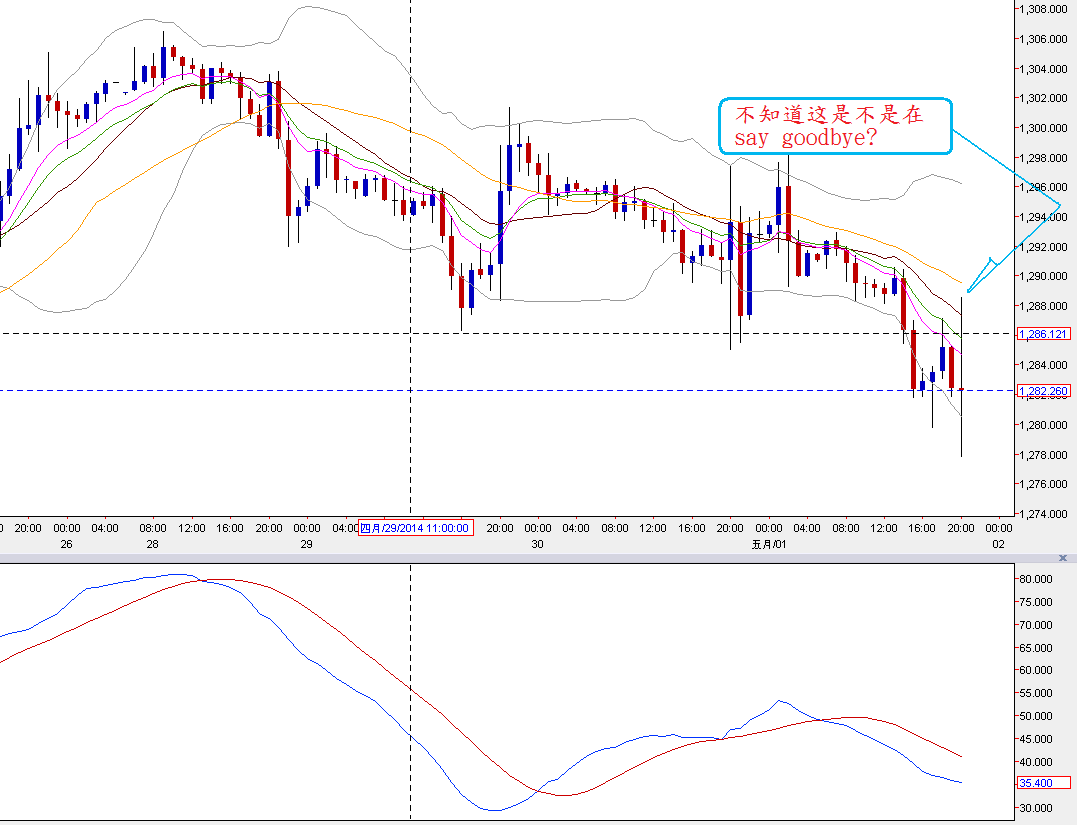The height and width of the screenshot is (825, 1077).
Task: Click the 40.000 indicator scale label
Action: pyautogui.click(x=1035, y=762)
